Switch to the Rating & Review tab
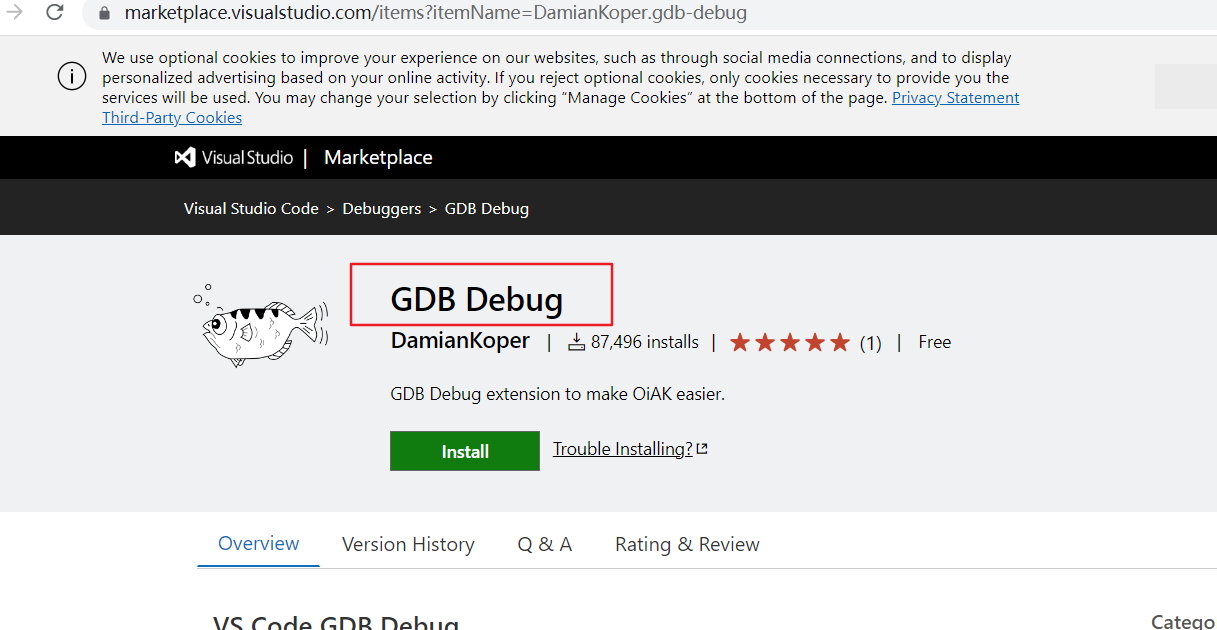The width and height of the screenshot is (1217, 630). (688, 545)
